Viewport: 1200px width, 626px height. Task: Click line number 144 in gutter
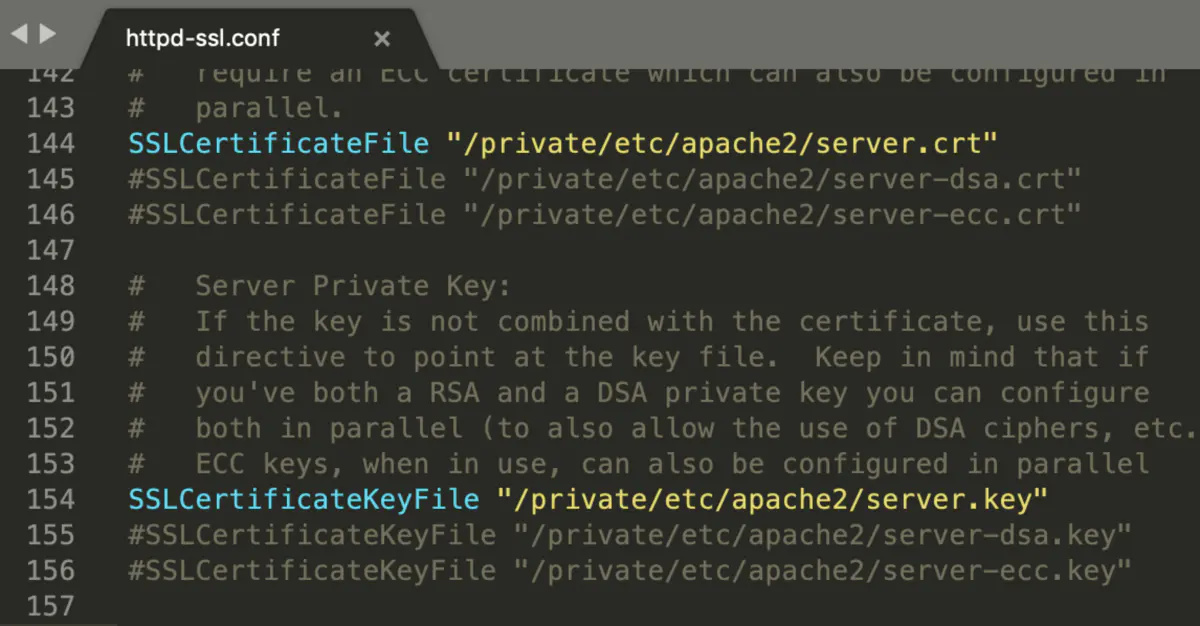pos(50,143)
